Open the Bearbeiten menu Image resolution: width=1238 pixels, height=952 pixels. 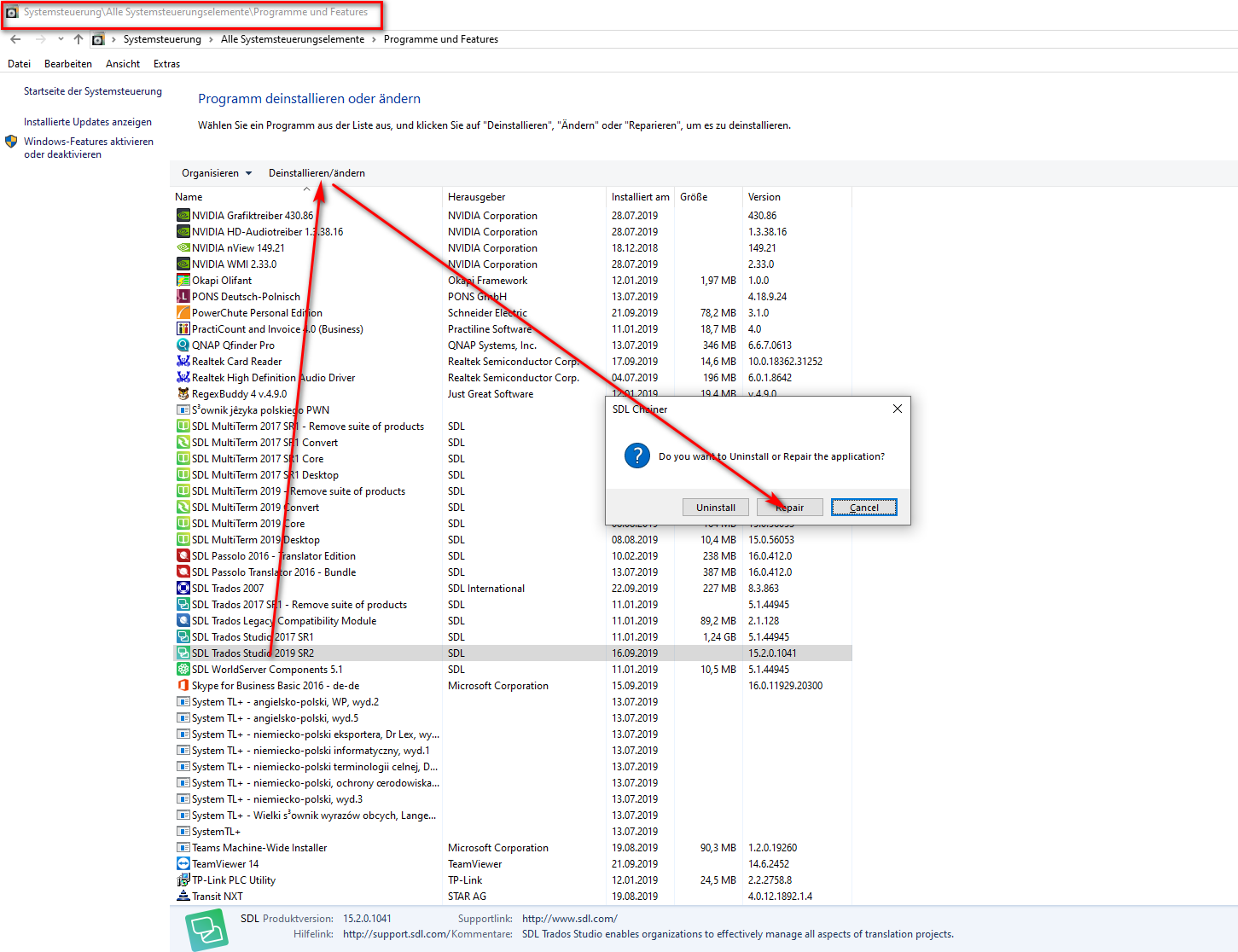68,64
